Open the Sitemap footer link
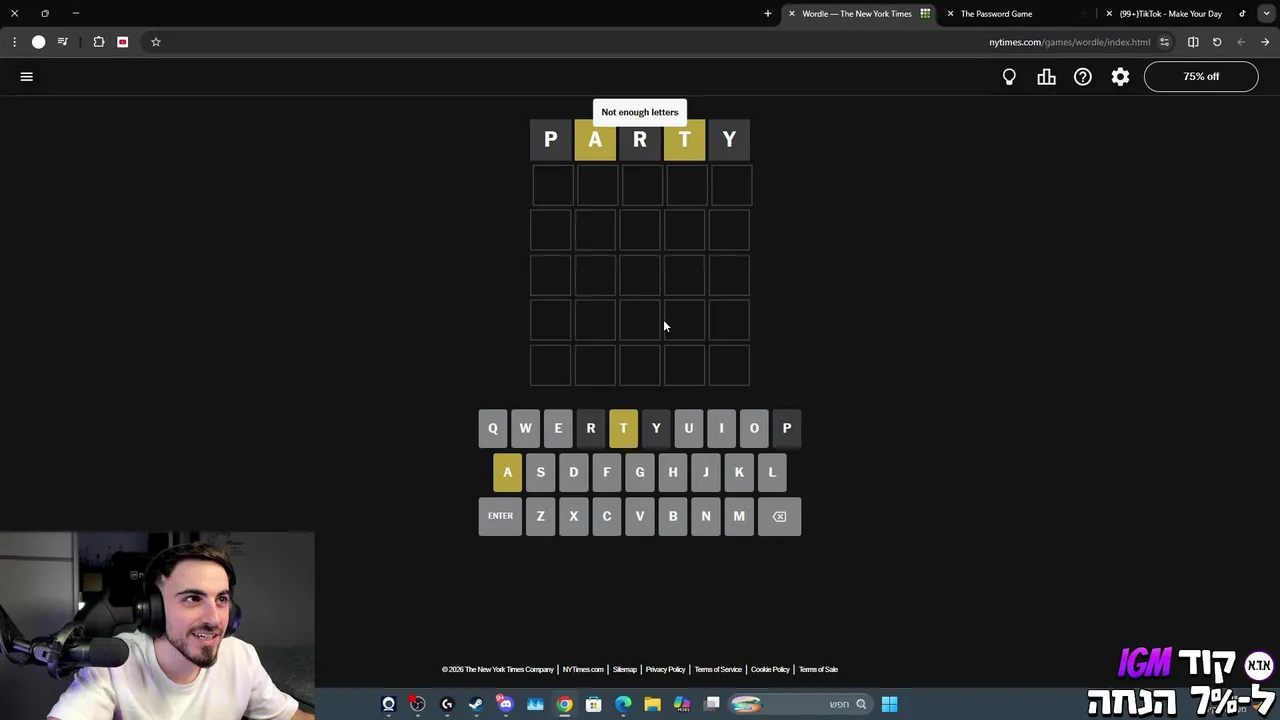 (624, 669)
